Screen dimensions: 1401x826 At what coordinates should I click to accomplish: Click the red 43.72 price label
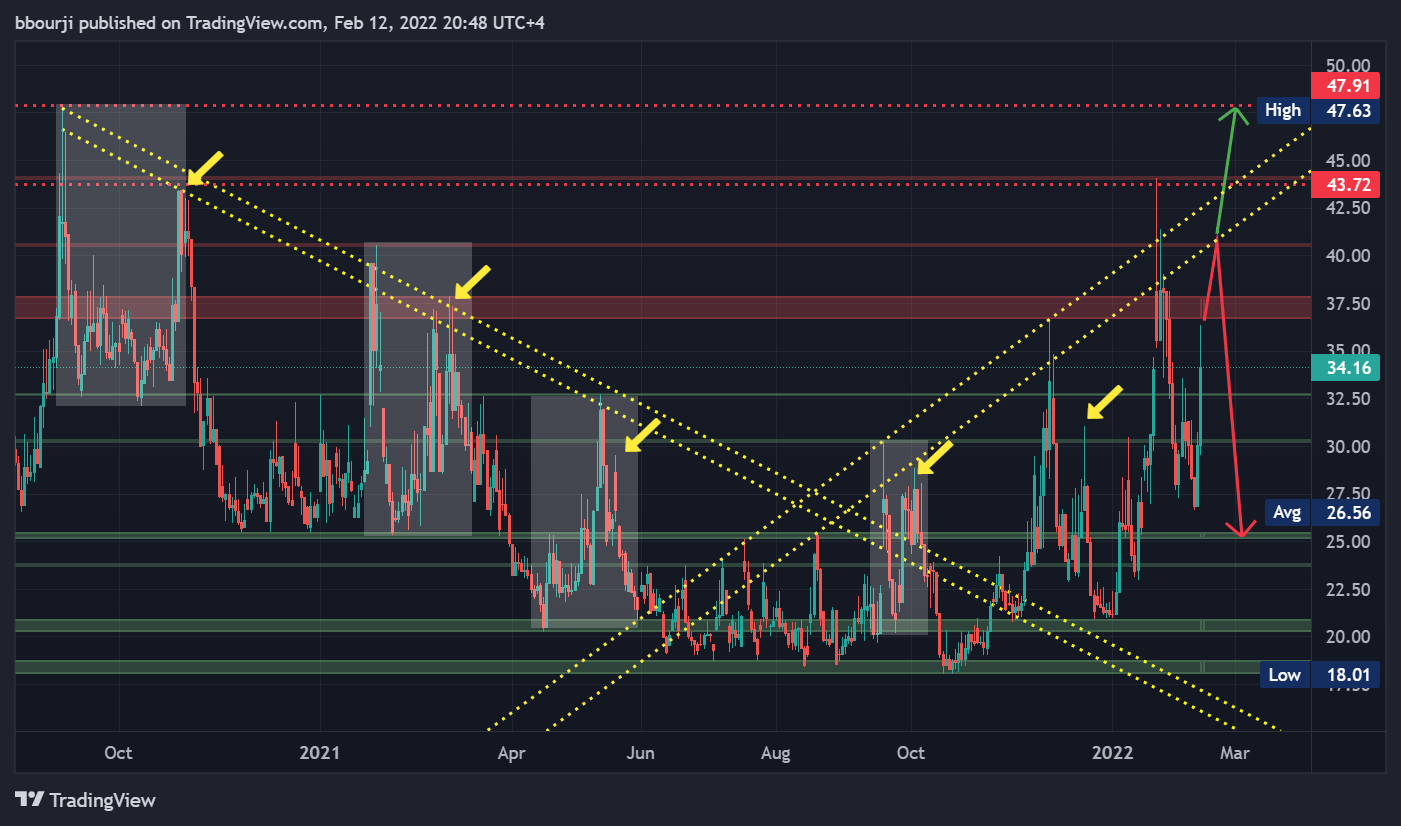(1345, 185)
